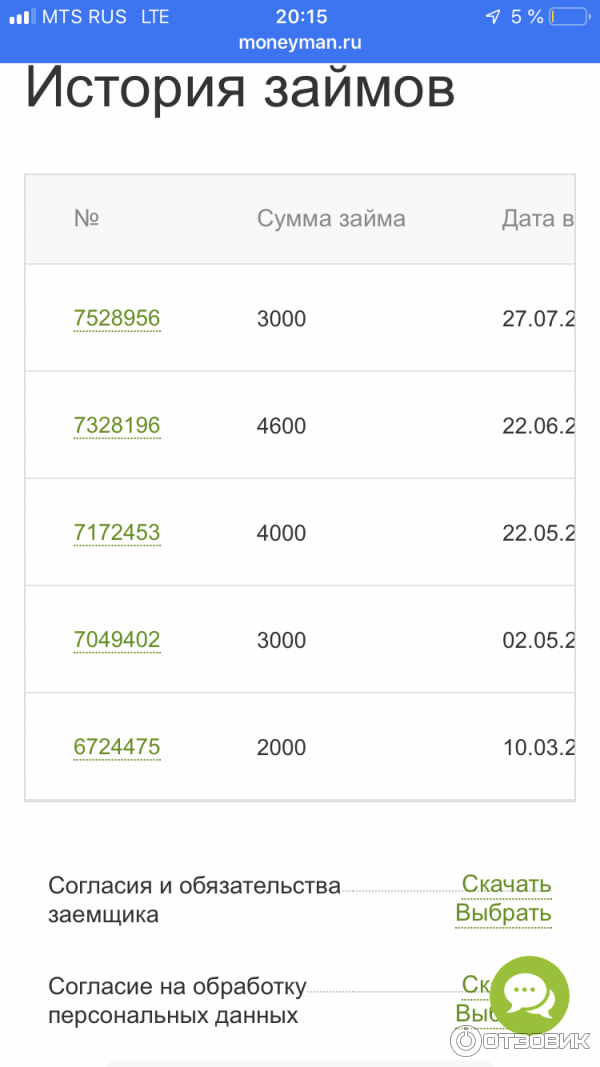Tap the Сумма займа column header
Screen dimensions: 600x1067
point(331,219)
